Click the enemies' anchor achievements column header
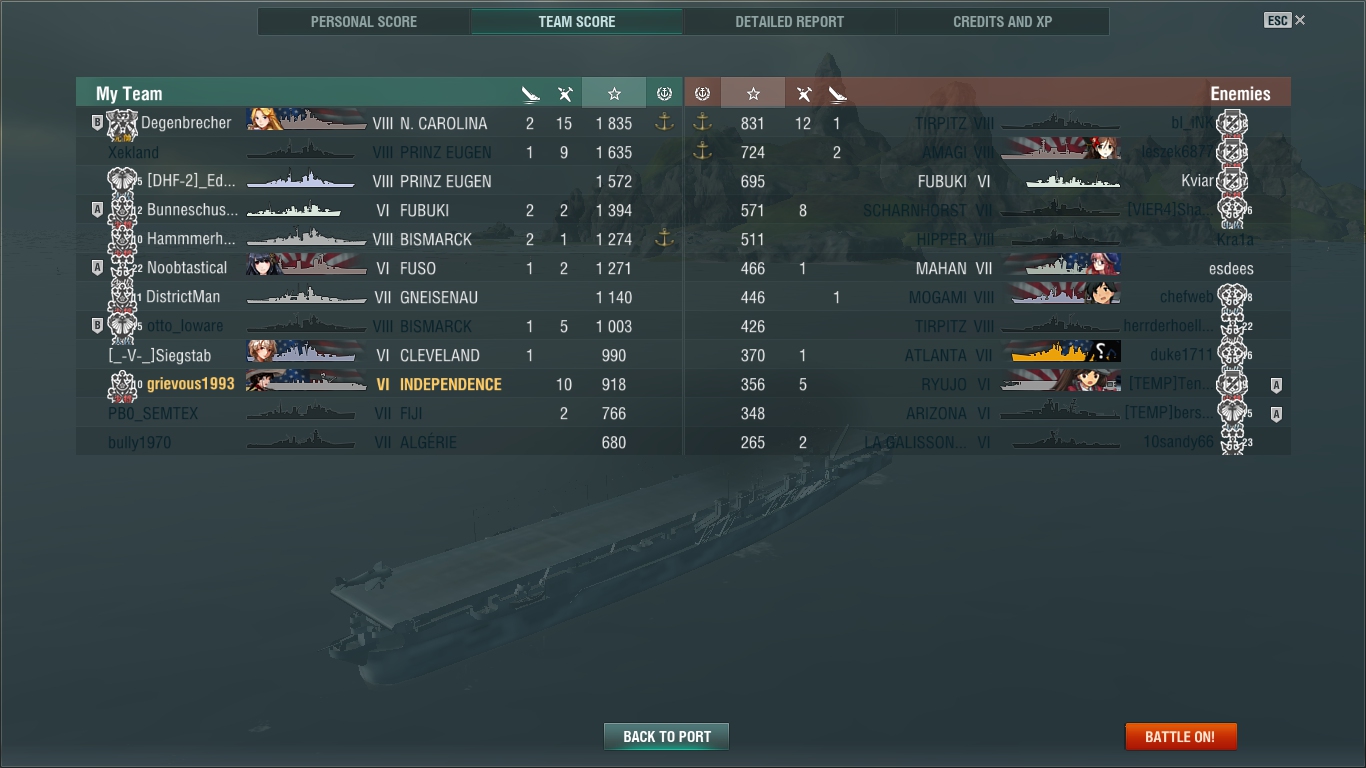1366x768 pixels. [702, 93]
